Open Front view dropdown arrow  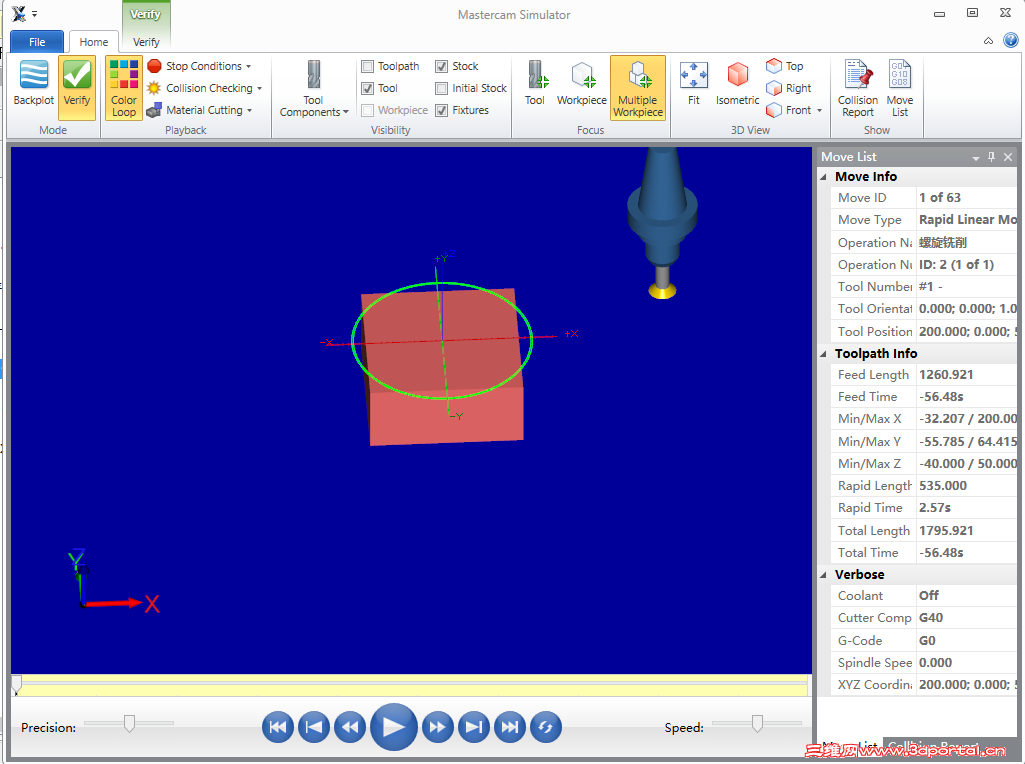(x=819, y=111)
